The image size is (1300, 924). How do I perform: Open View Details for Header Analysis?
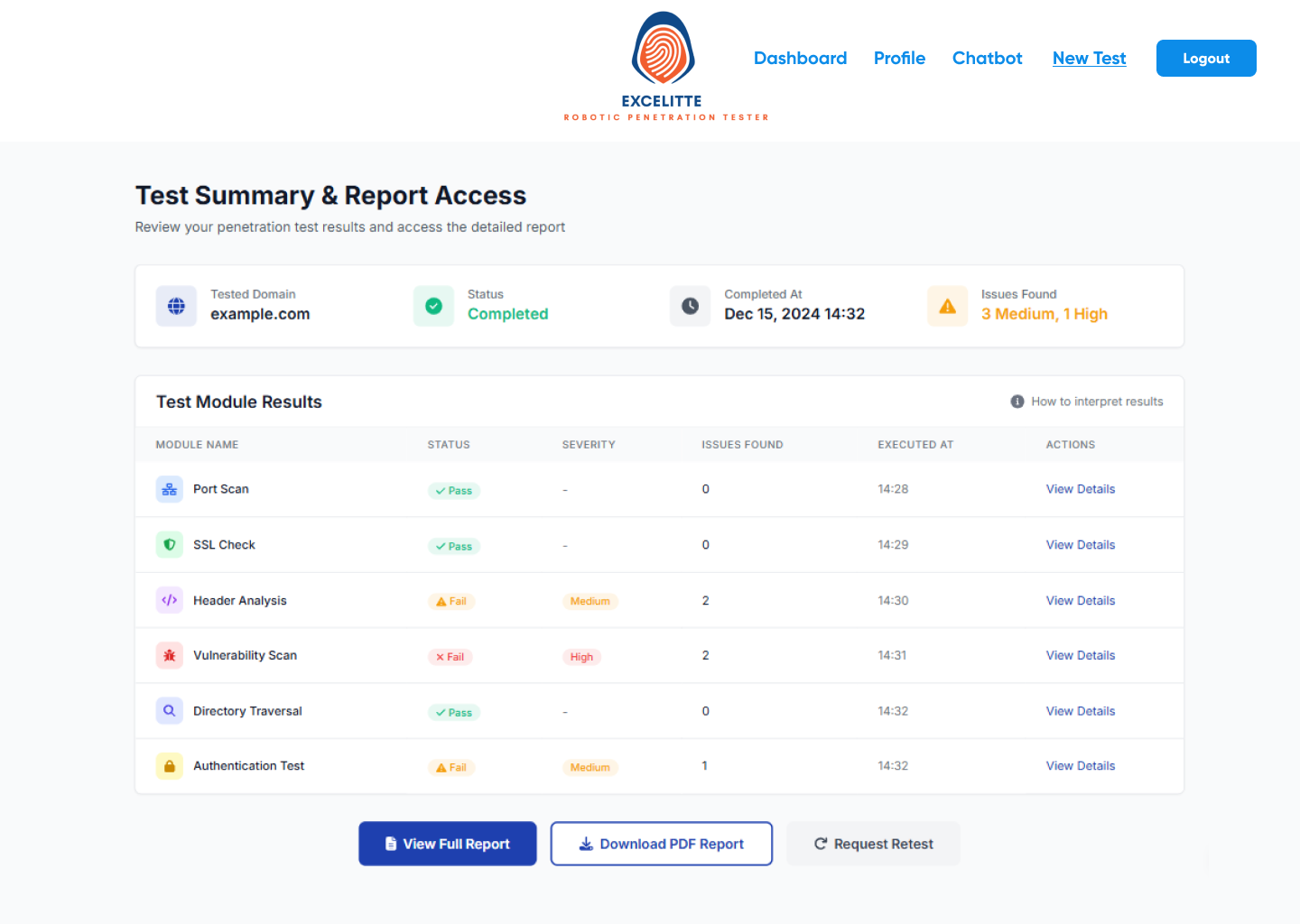click(x=1080, y=601)
